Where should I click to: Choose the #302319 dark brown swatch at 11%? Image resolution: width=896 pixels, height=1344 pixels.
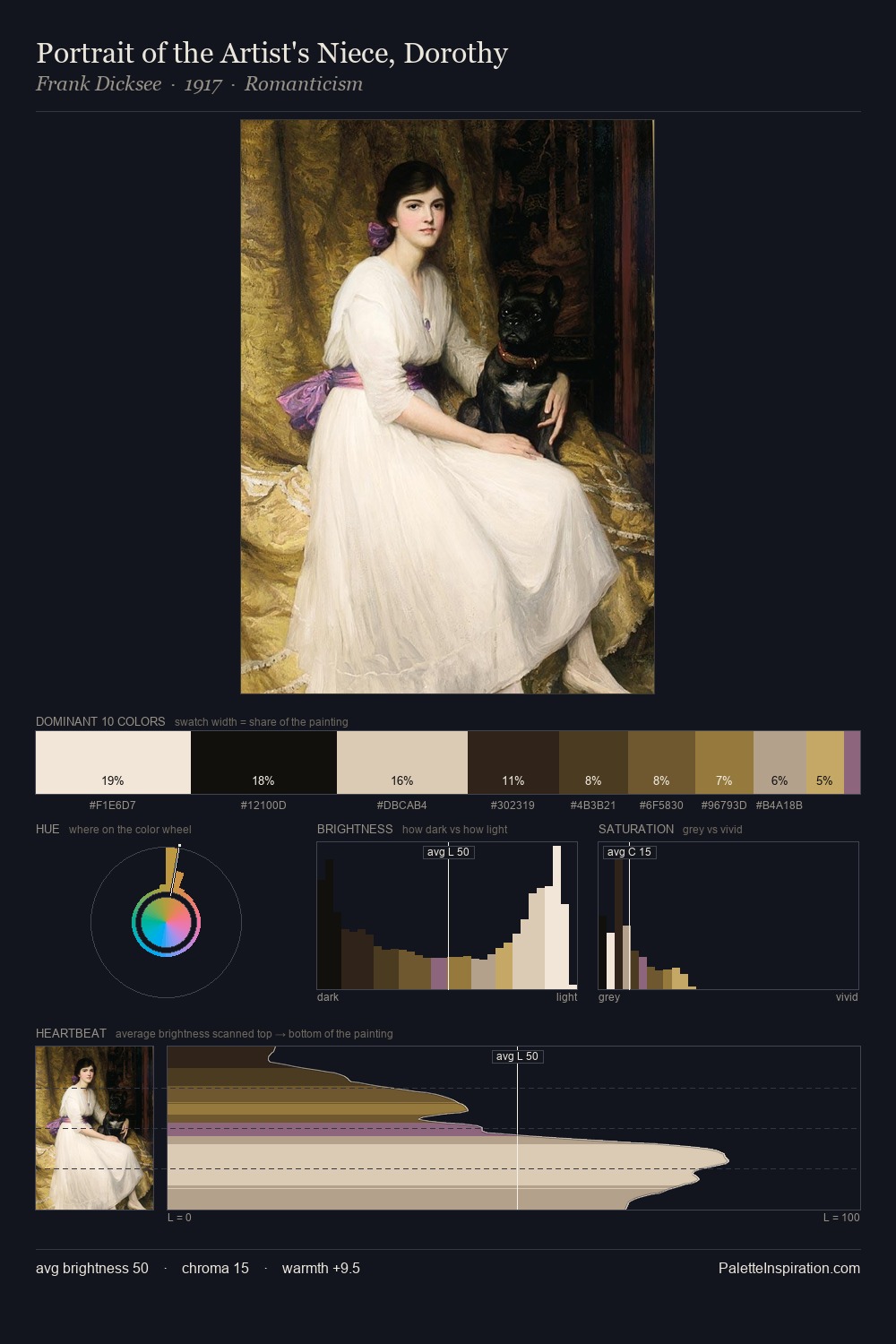click(513, 762)
